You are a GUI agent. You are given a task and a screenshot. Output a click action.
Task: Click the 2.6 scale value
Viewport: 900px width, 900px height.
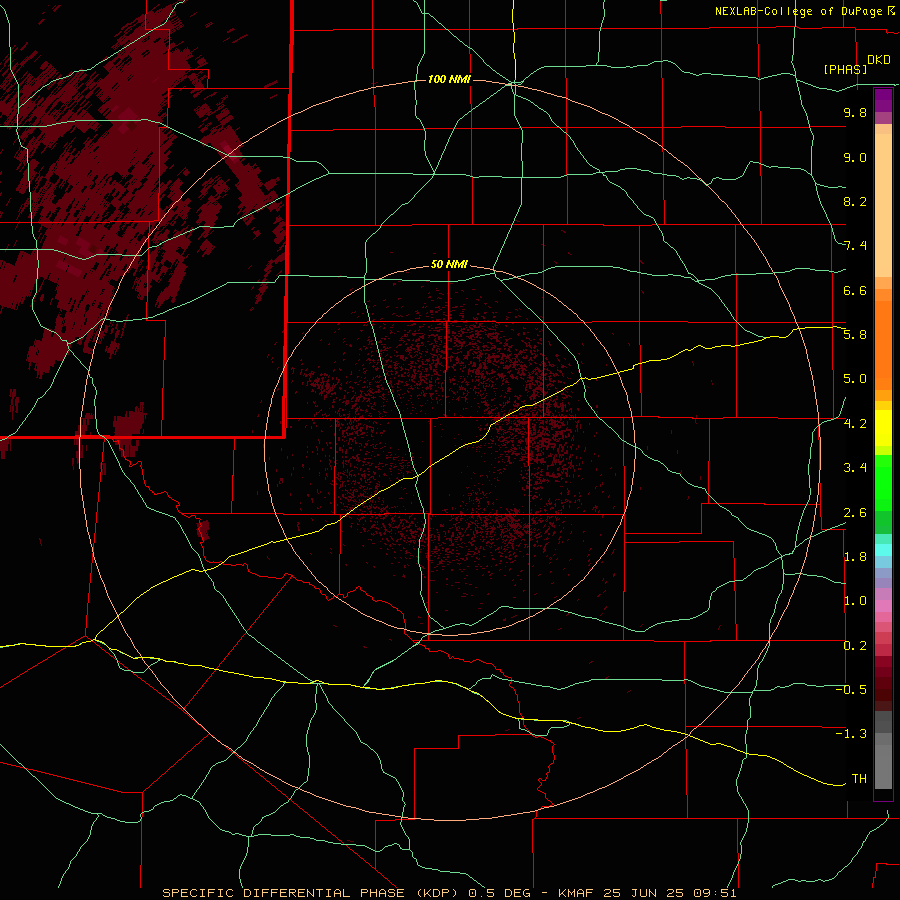[x=855, y=513]
